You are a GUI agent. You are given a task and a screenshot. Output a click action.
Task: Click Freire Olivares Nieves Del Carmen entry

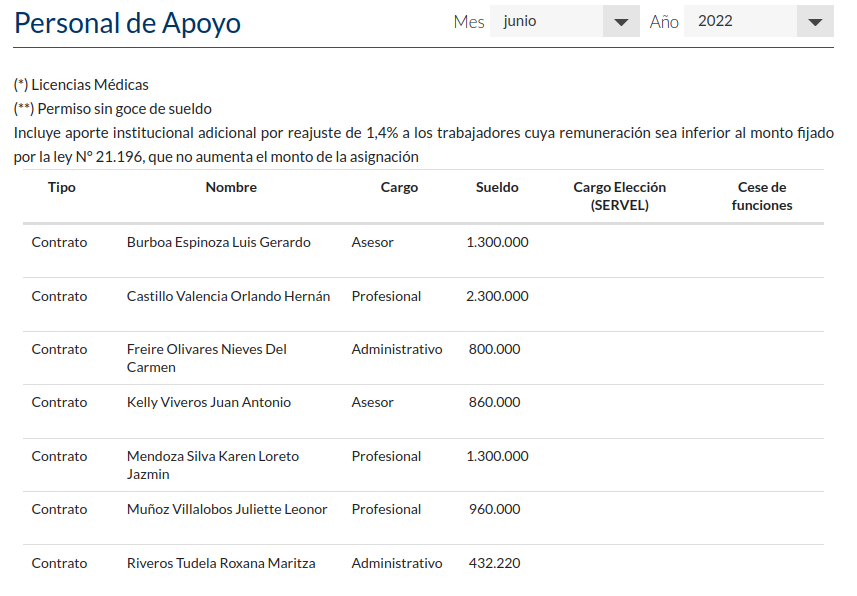point(207,358)
